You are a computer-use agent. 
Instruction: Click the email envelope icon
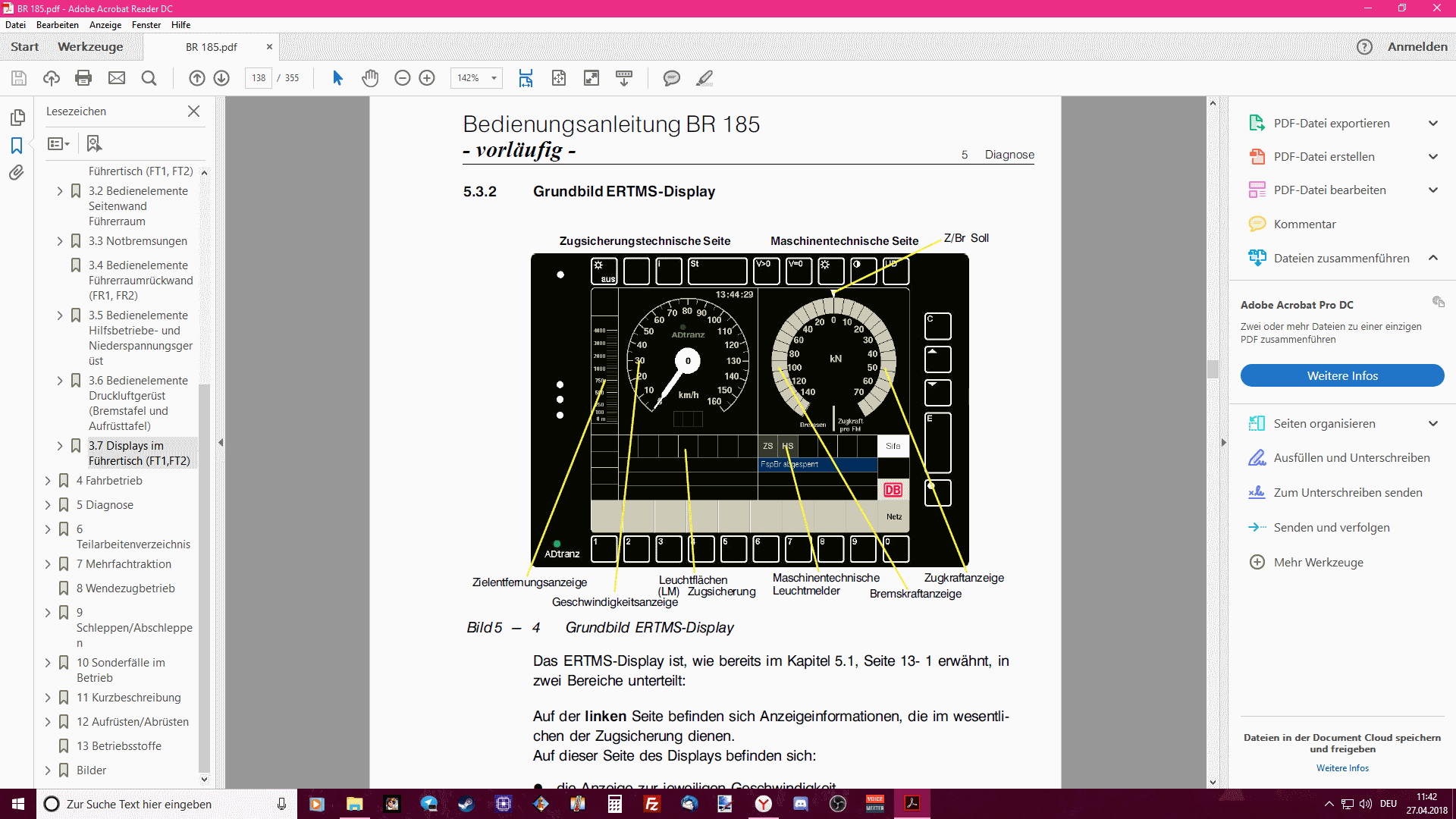click(x=117, y=78)
